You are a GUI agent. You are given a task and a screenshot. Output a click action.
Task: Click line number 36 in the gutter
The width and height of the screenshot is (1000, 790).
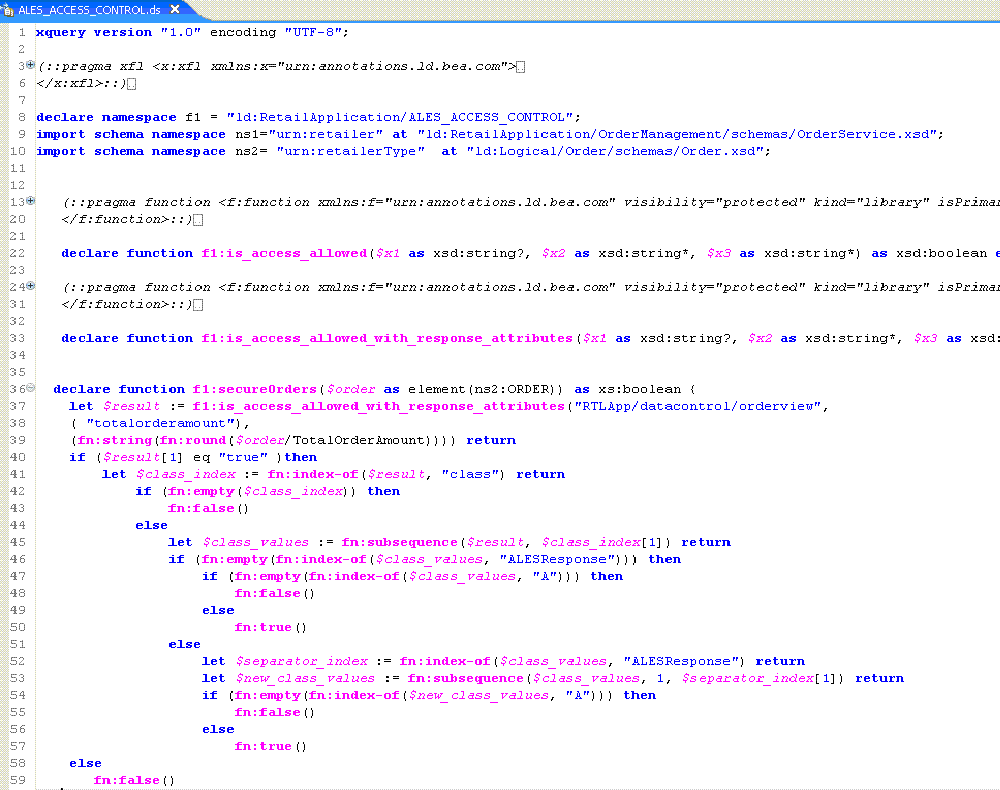click(17, 390)
